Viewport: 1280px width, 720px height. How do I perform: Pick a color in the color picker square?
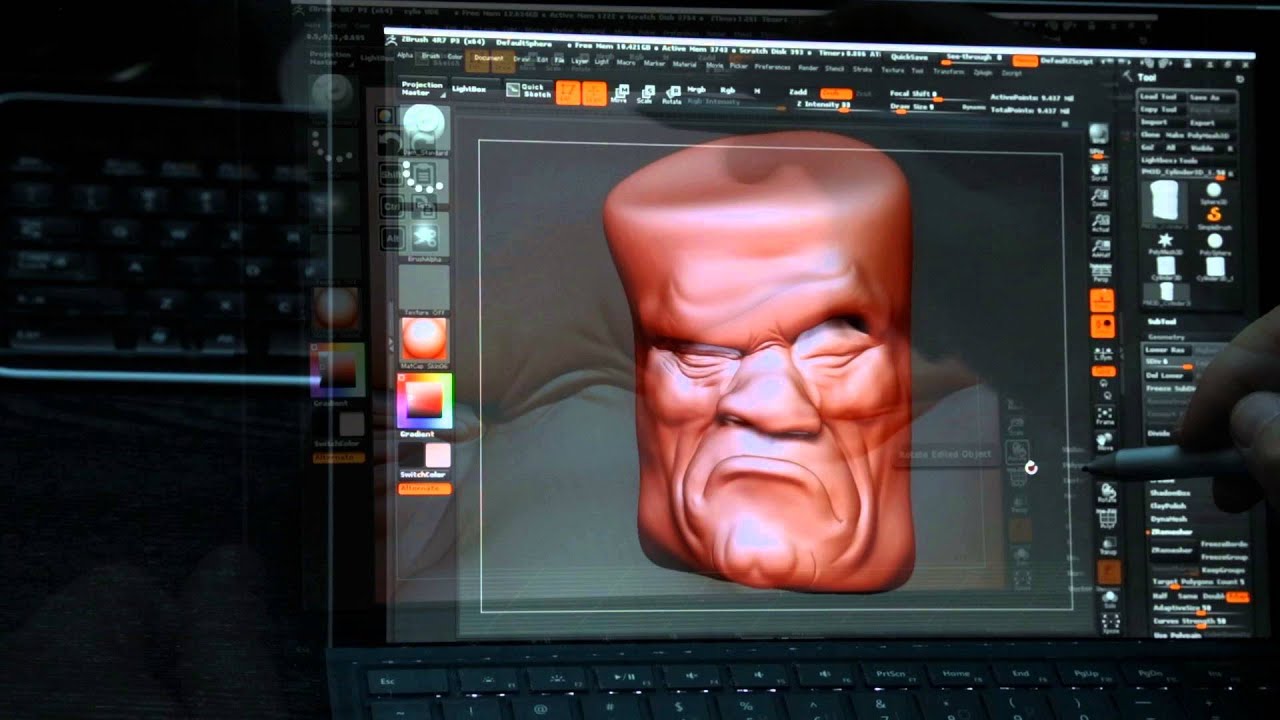tap(424, 400)
